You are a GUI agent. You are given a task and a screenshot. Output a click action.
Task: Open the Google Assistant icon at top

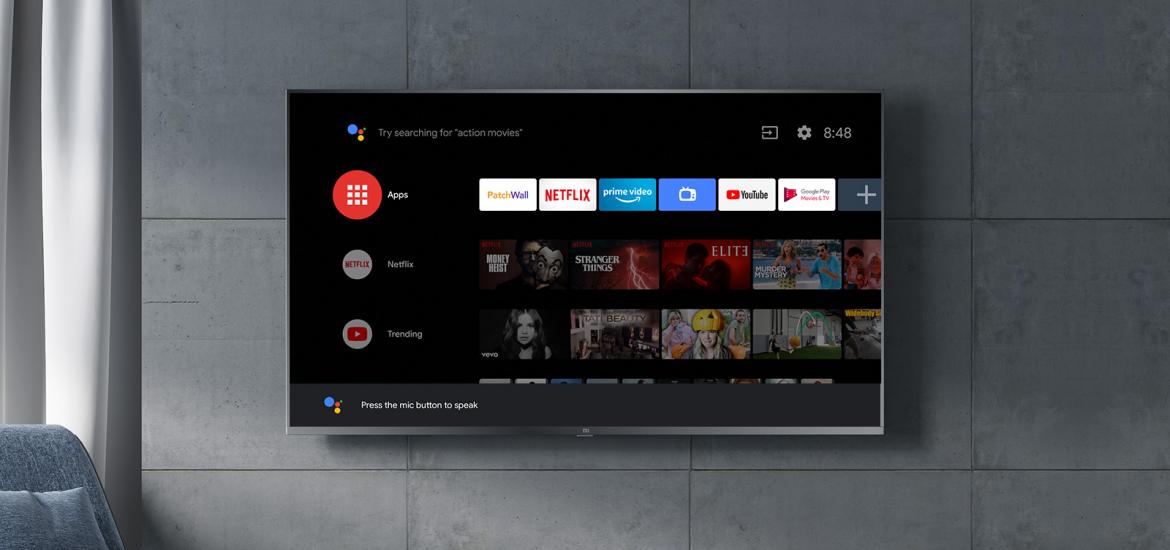point(357,133)
